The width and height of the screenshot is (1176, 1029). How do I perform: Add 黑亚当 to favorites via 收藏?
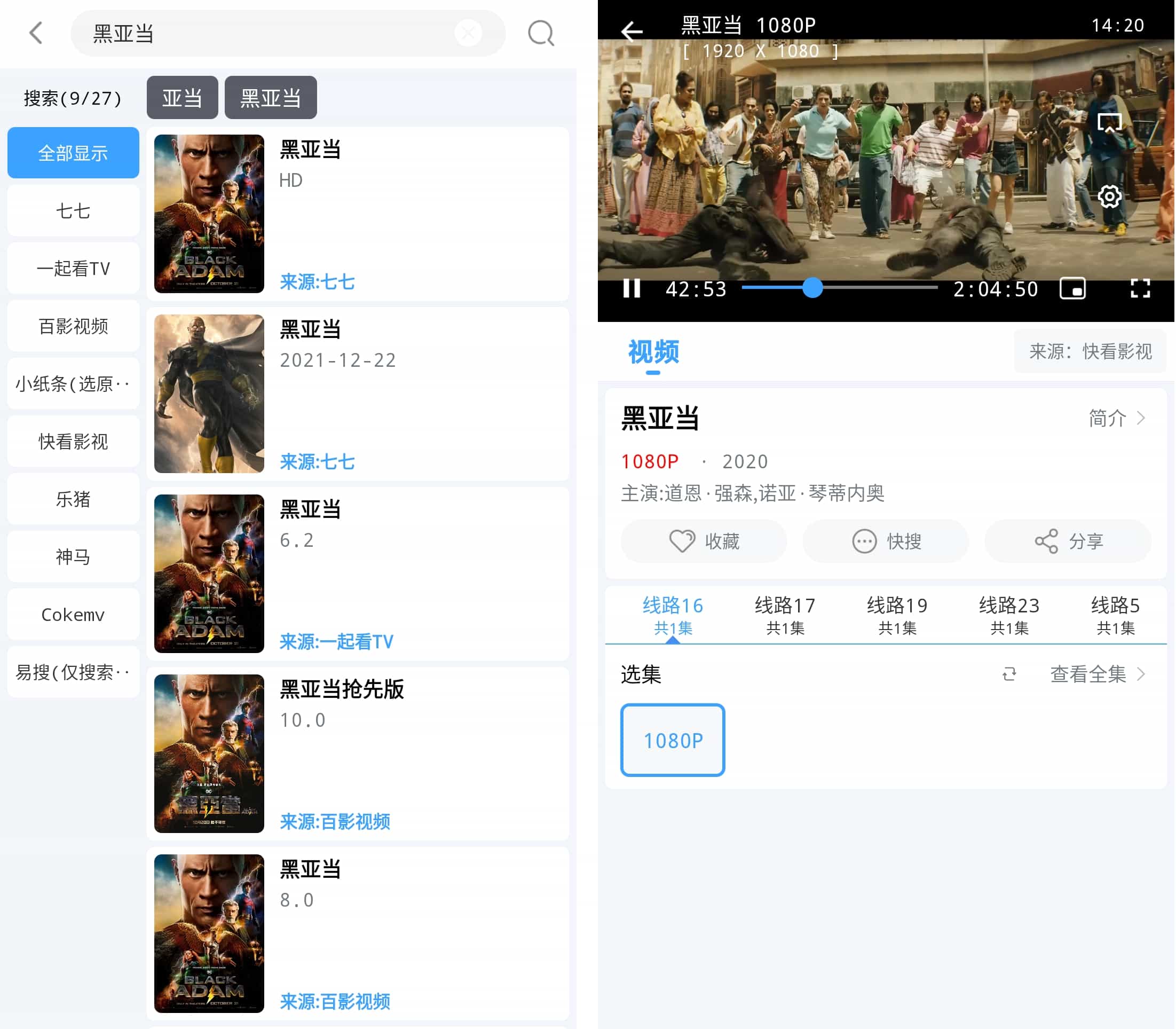tap(704, 541)
